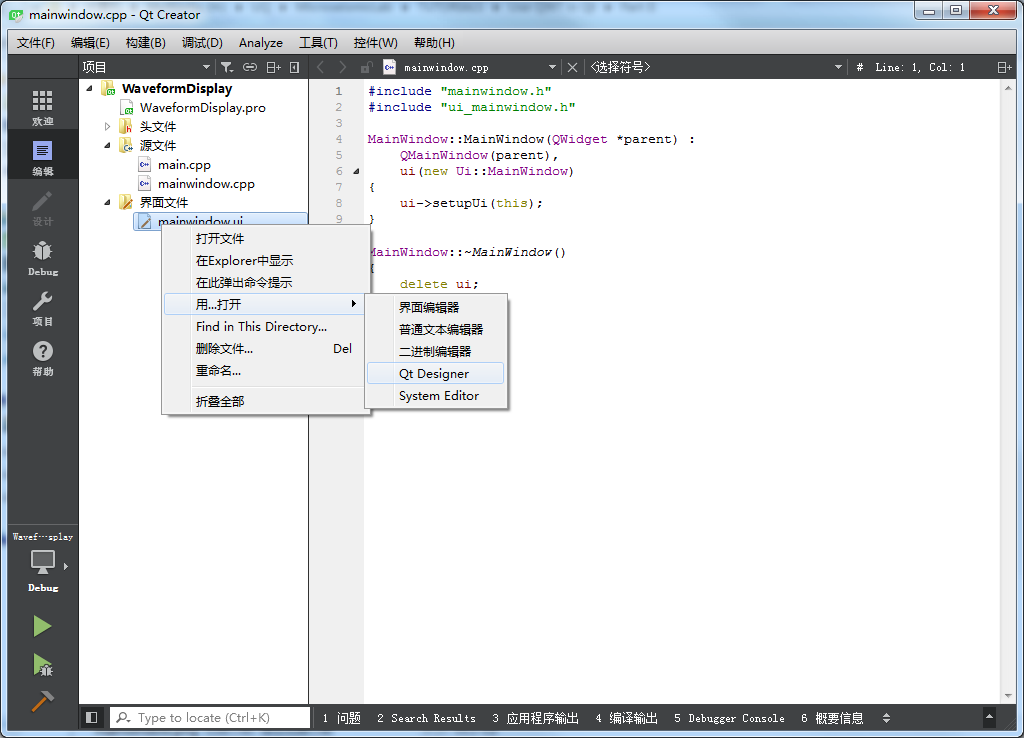Click the file lock icon in editor toolbar
Viewport: 1024px width, 738px height.
pos(366,67)
